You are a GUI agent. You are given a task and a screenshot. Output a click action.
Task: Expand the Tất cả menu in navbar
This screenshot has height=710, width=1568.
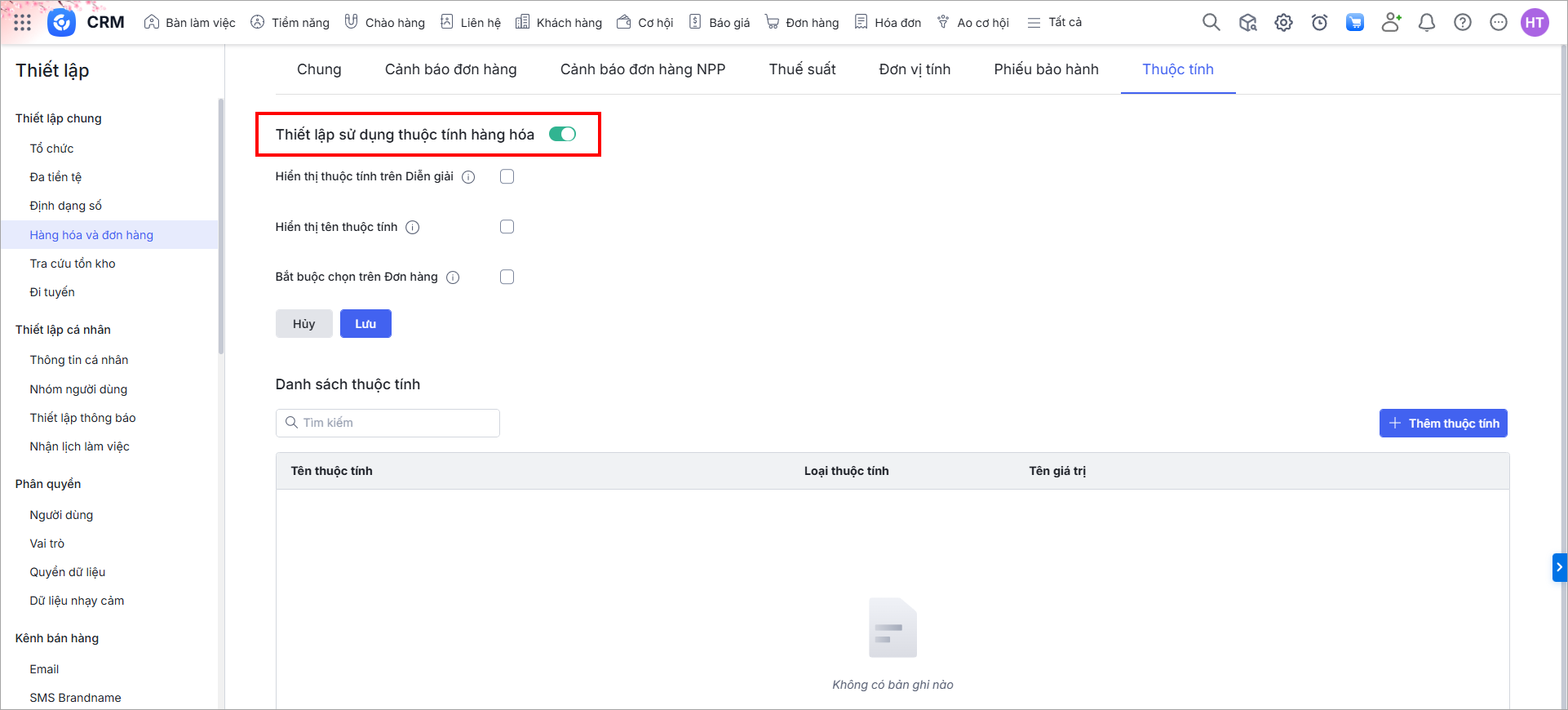coord(1054,23)
